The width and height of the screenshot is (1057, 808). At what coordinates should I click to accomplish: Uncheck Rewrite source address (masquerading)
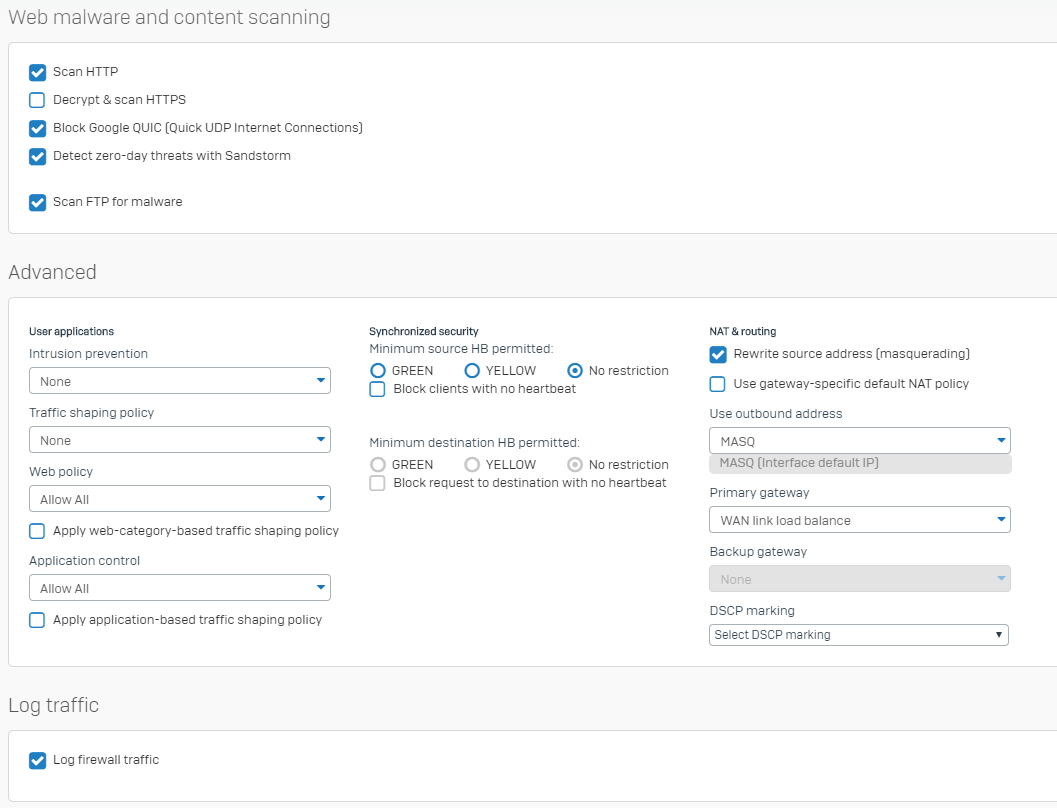click(x=718, y=354)
